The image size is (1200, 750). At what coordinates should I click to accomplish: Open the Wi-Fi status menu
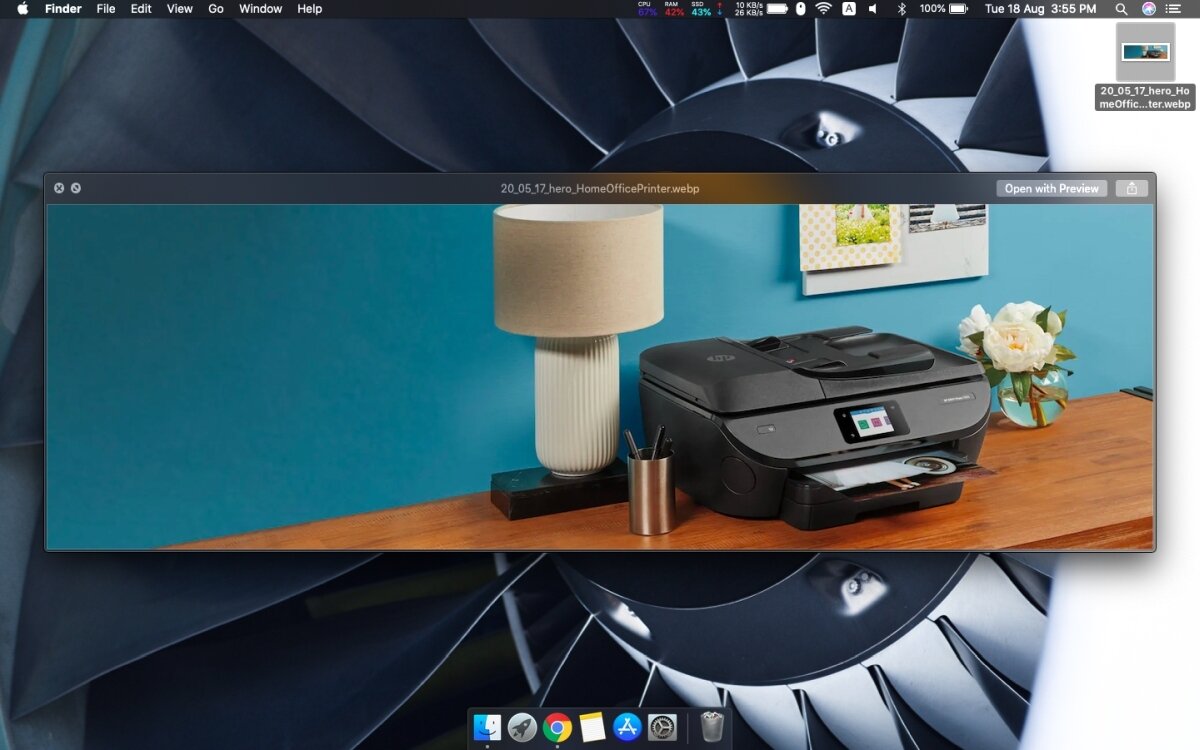pyautogui.click(x=823, y=9)
